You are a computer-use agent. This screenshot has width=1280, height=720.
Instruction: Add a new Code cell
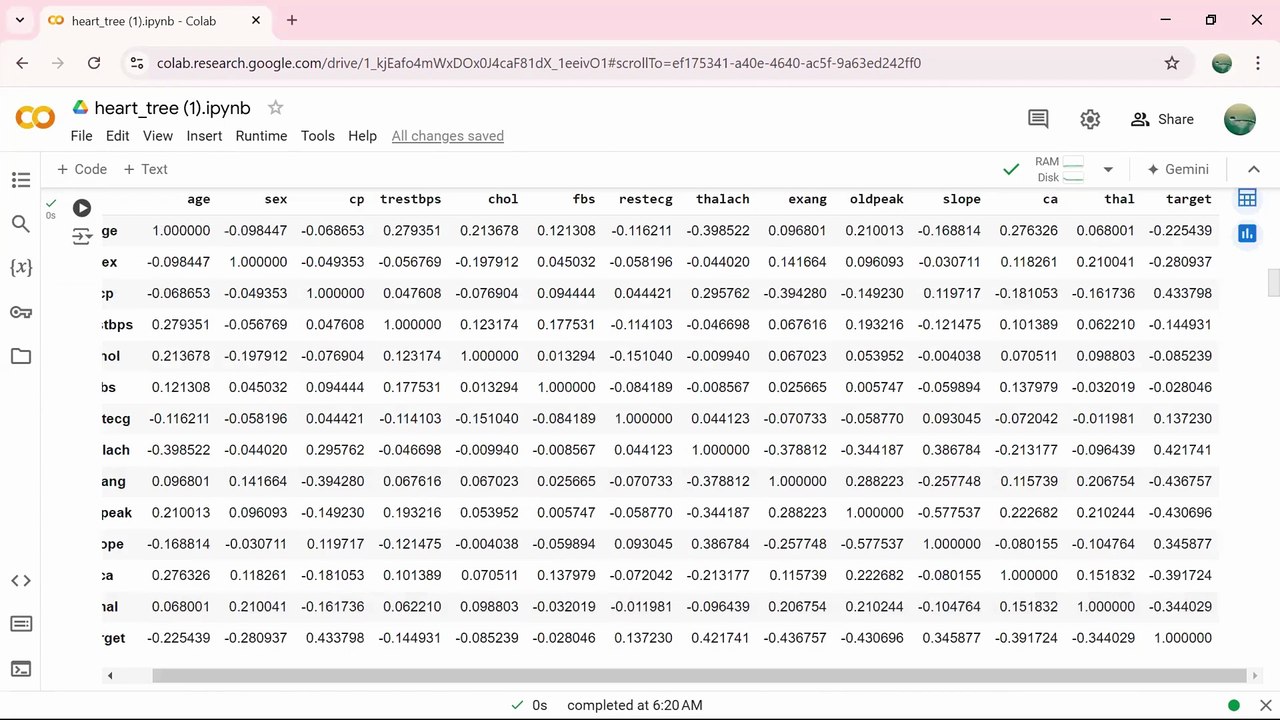click(x=81, y=169)
